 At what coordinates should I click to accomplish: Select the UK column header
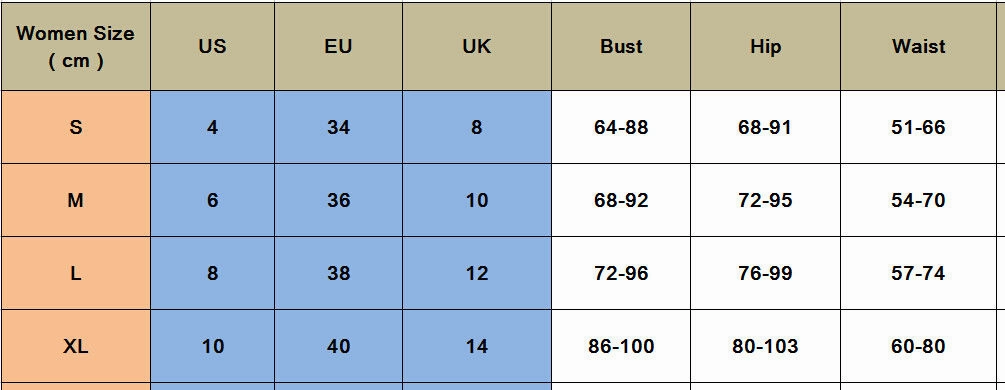coord(477,46)
